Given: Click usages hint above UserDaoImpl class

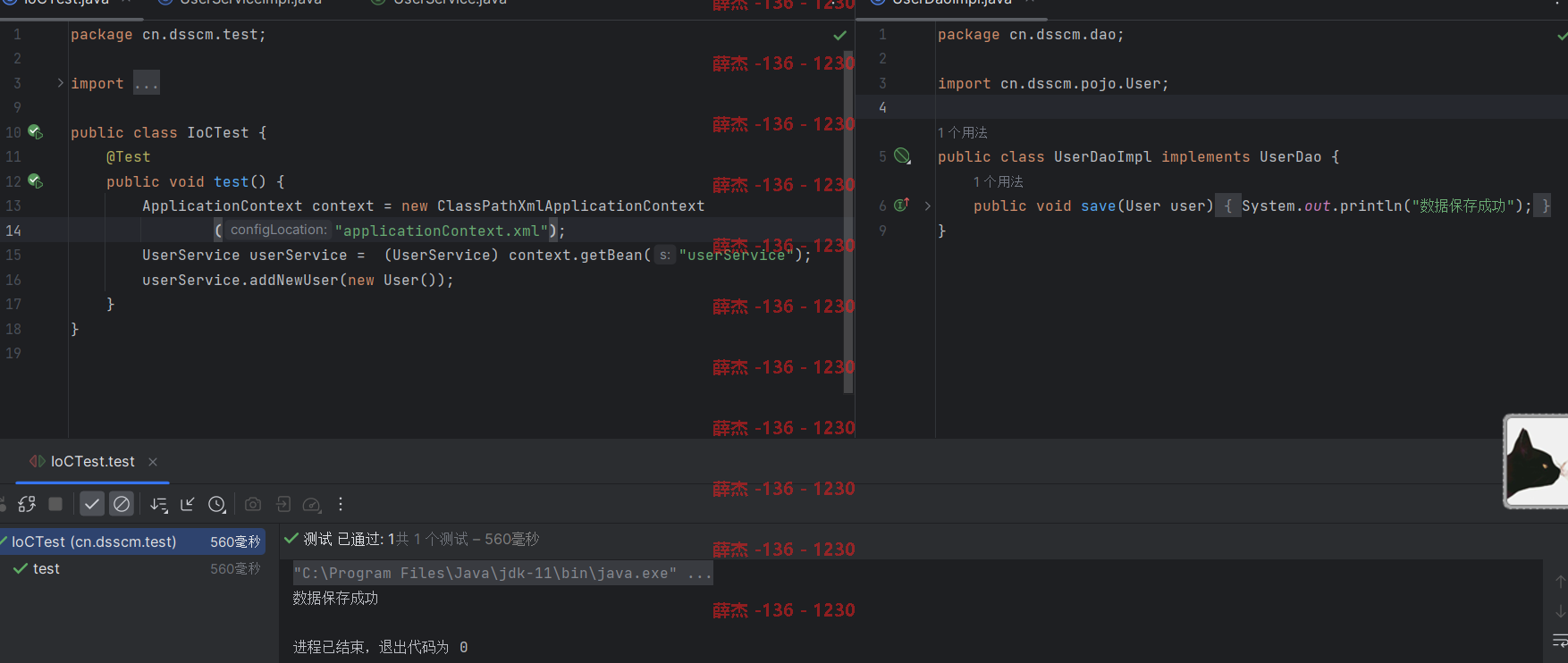Looking at the screenshot, I should (x=963, y=132).
